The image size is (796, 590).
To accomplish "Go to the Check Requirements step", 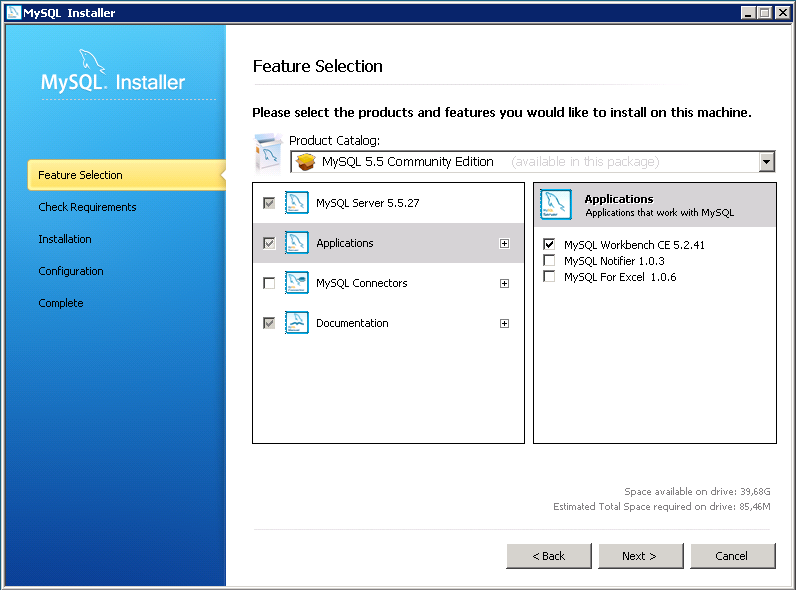I will (x=87, y=207).
